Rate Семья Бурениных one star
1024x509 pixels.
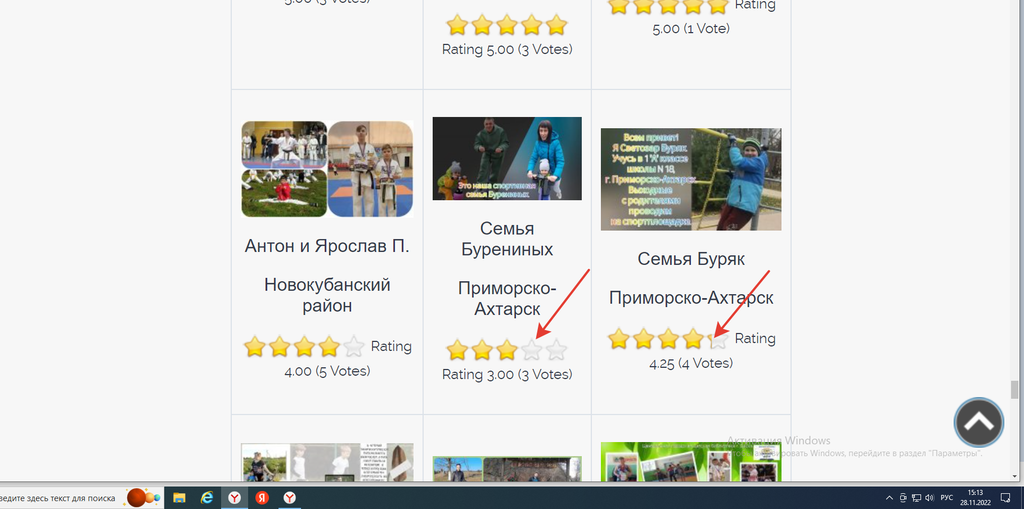pyautogui.click(x=457, y=350)
